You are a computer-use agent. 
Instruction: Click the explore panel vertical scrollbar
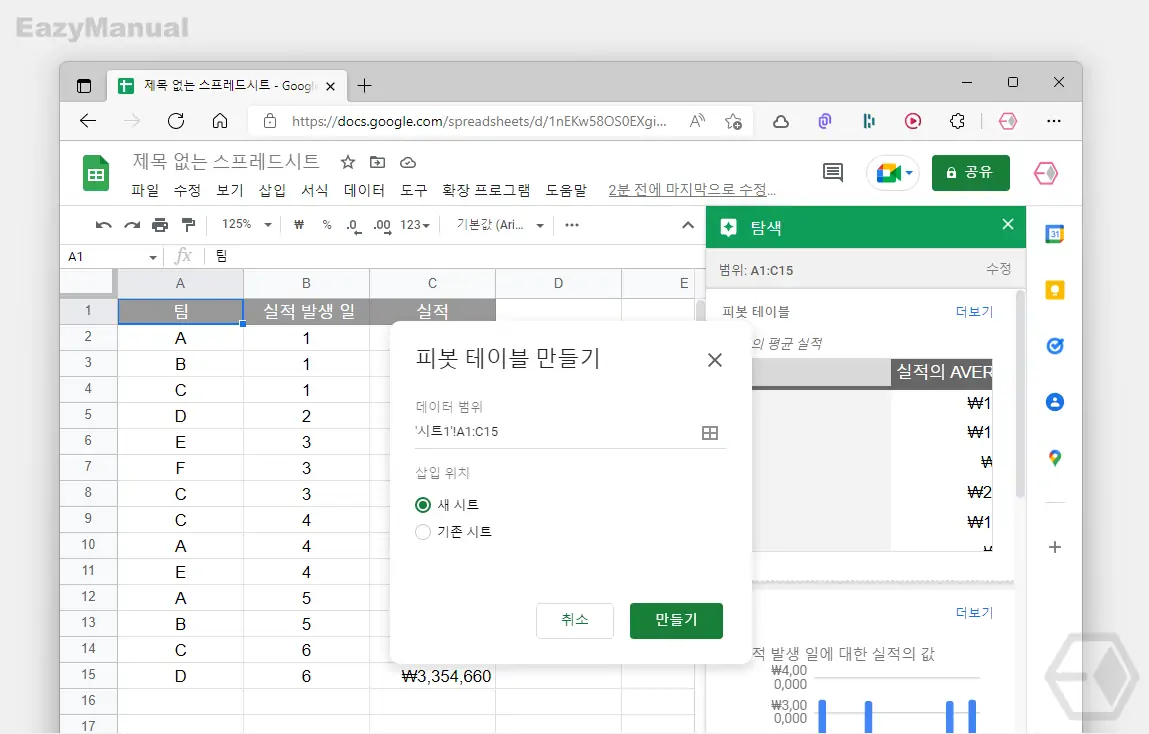point(1019,396)
